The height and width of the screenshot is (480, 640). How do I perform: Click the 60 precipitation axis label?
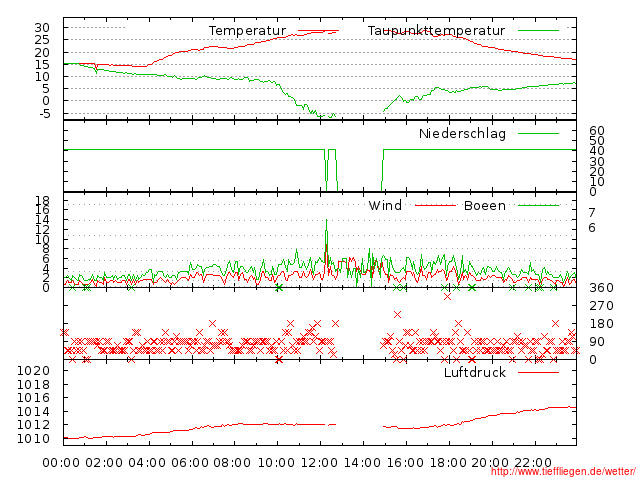coord(597,131)
